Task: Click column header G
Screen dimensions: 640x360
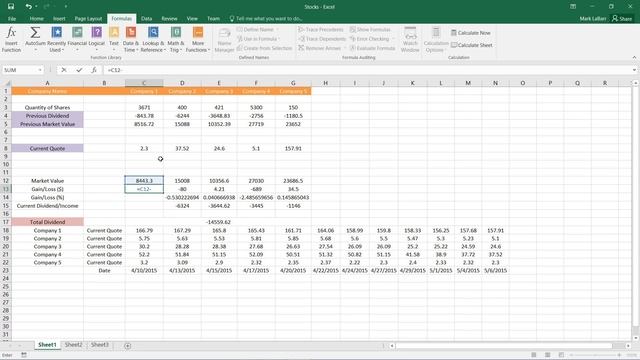Action: [x=293, y=83]
